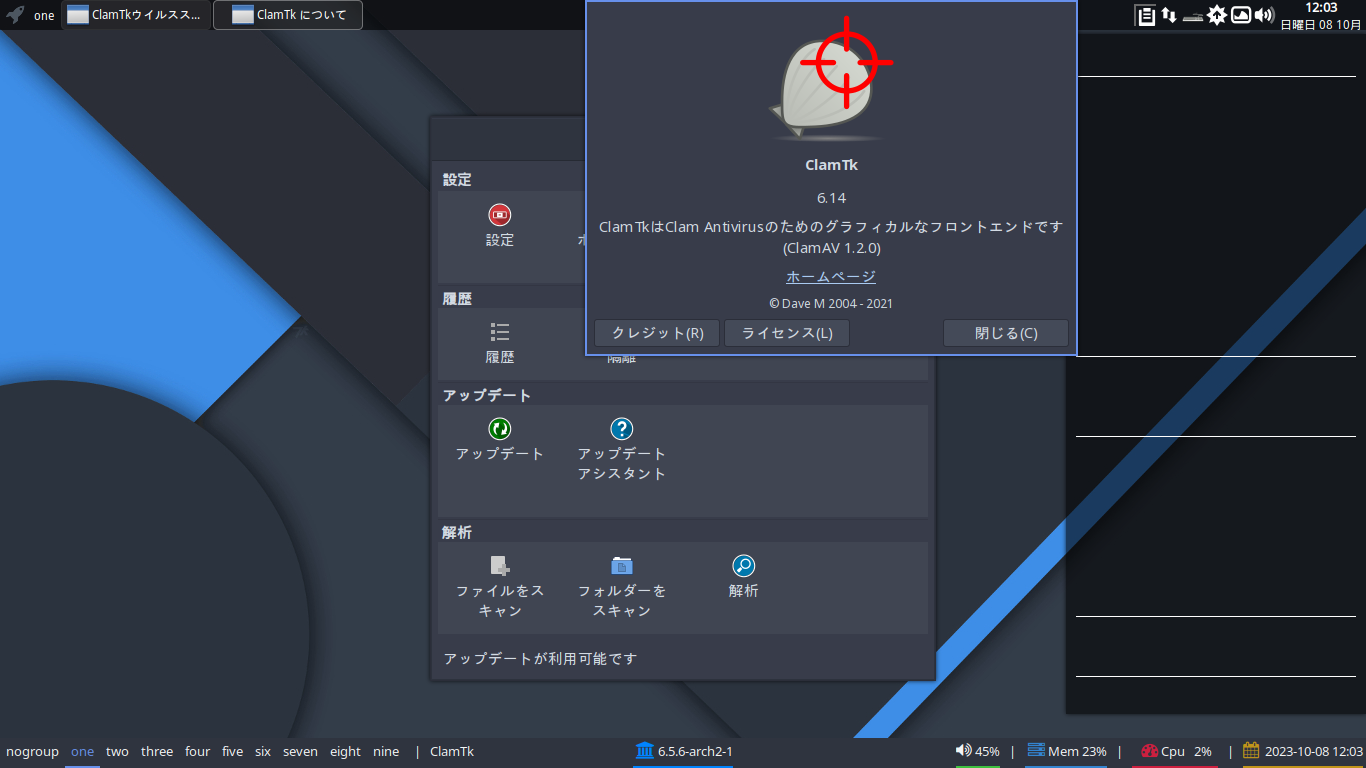Switch to workspace five
This screenshot has height=768, width=1366.
(232, 752)
